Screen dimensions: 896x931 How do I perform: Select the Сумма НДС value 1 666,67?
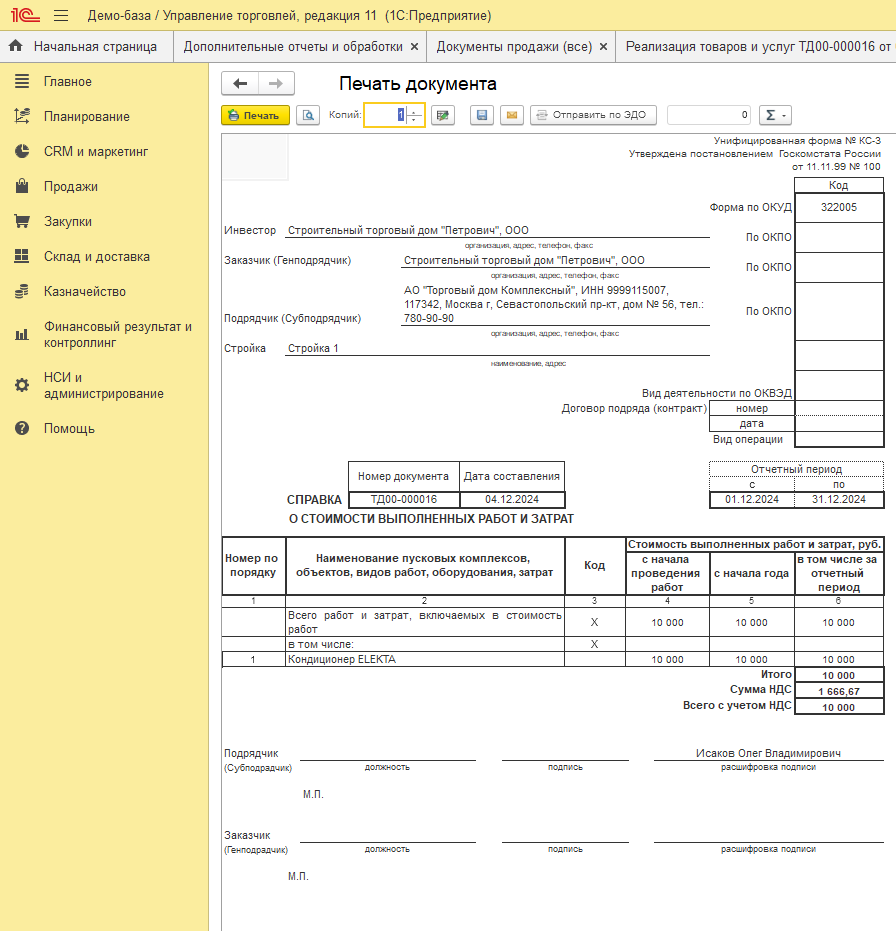click(x=838, y=691)
